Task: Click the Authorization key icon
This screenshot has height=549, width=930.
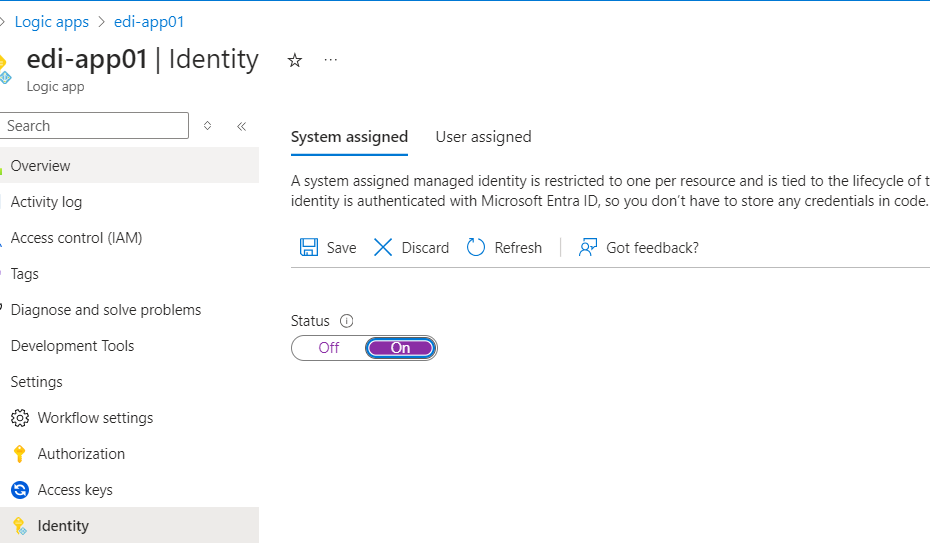Action: point(20,454)
